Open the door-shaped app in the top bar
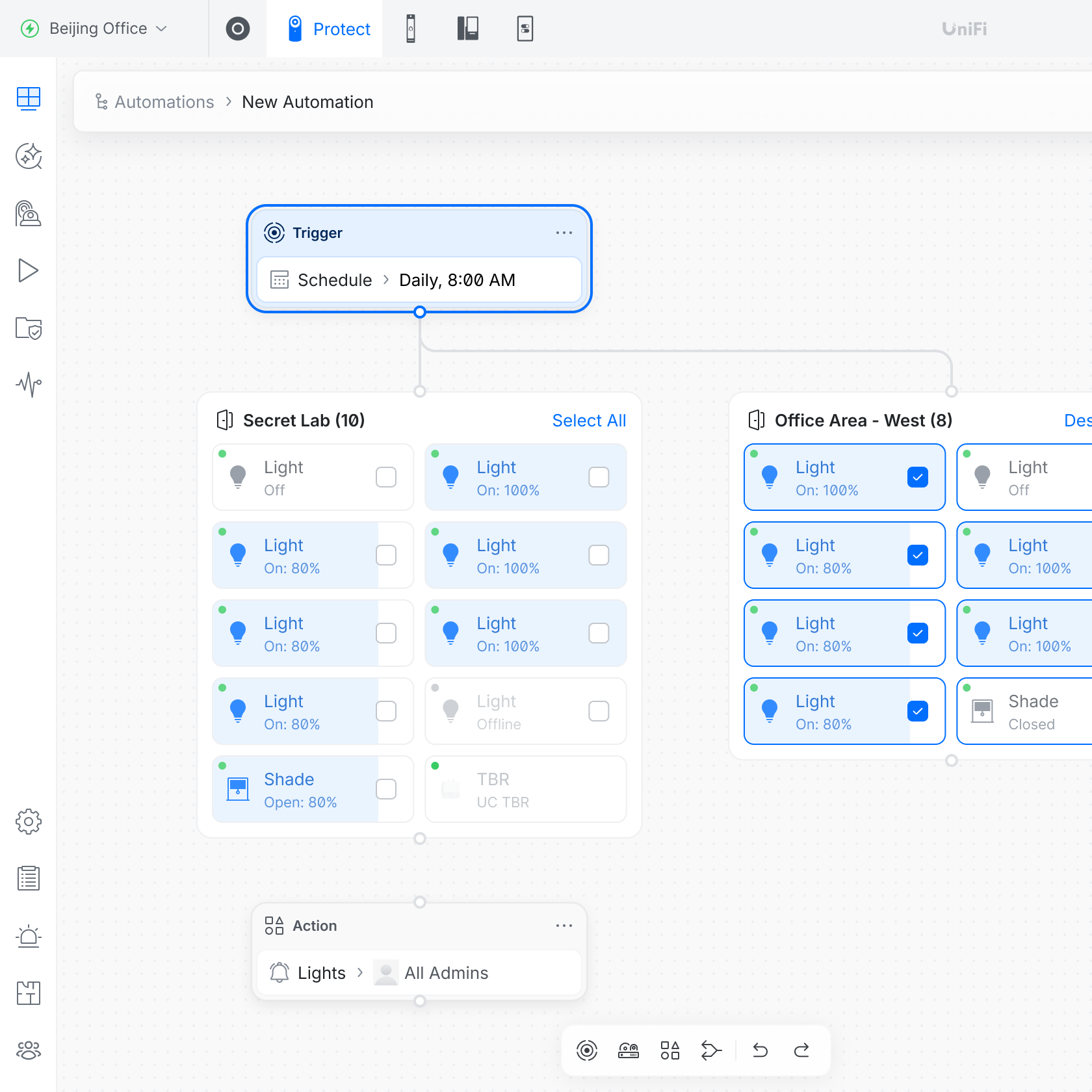The image size is (1092, 1092). pos(468,29)
